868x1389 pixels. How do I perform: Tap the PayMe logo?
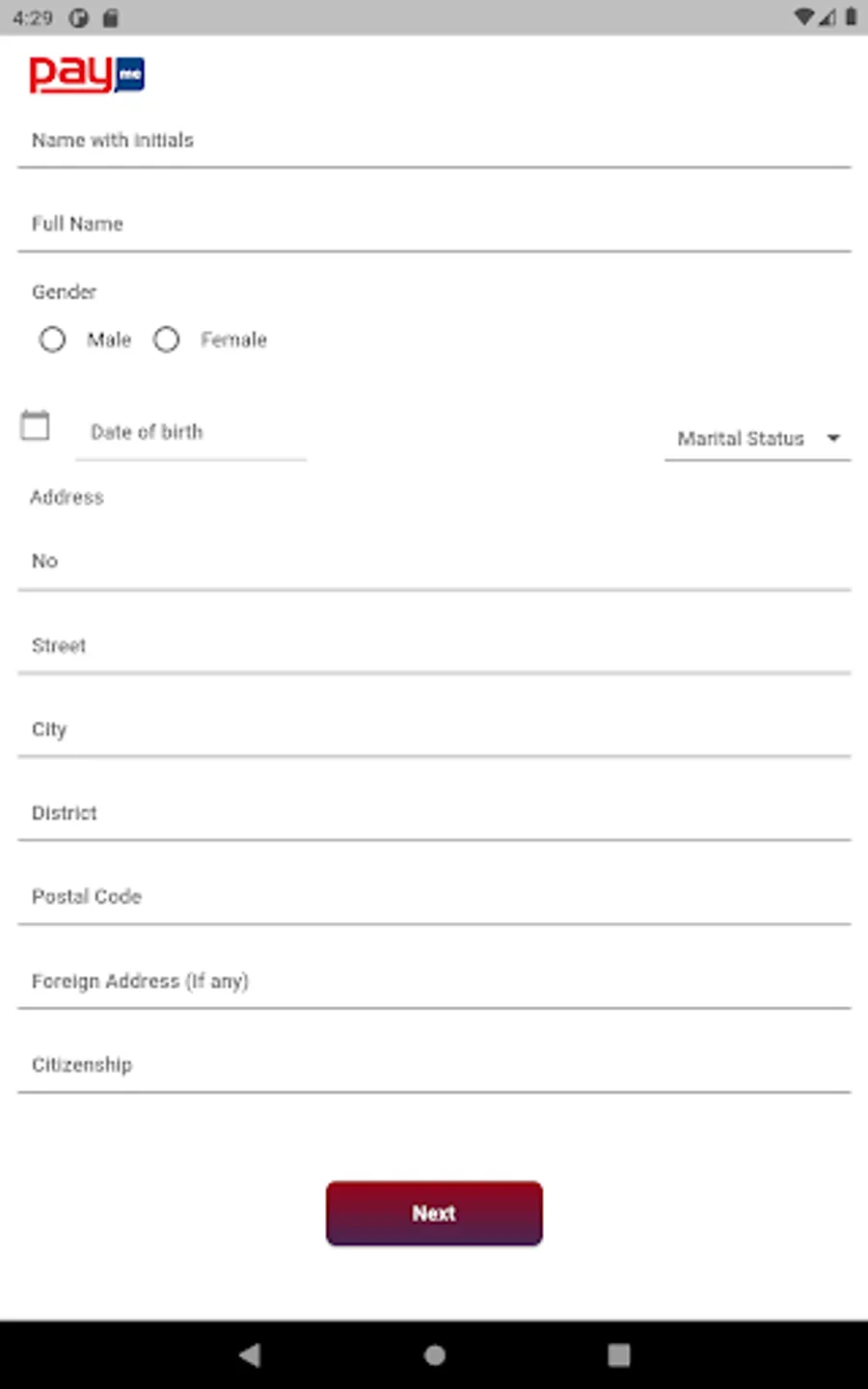click(87, 74)
